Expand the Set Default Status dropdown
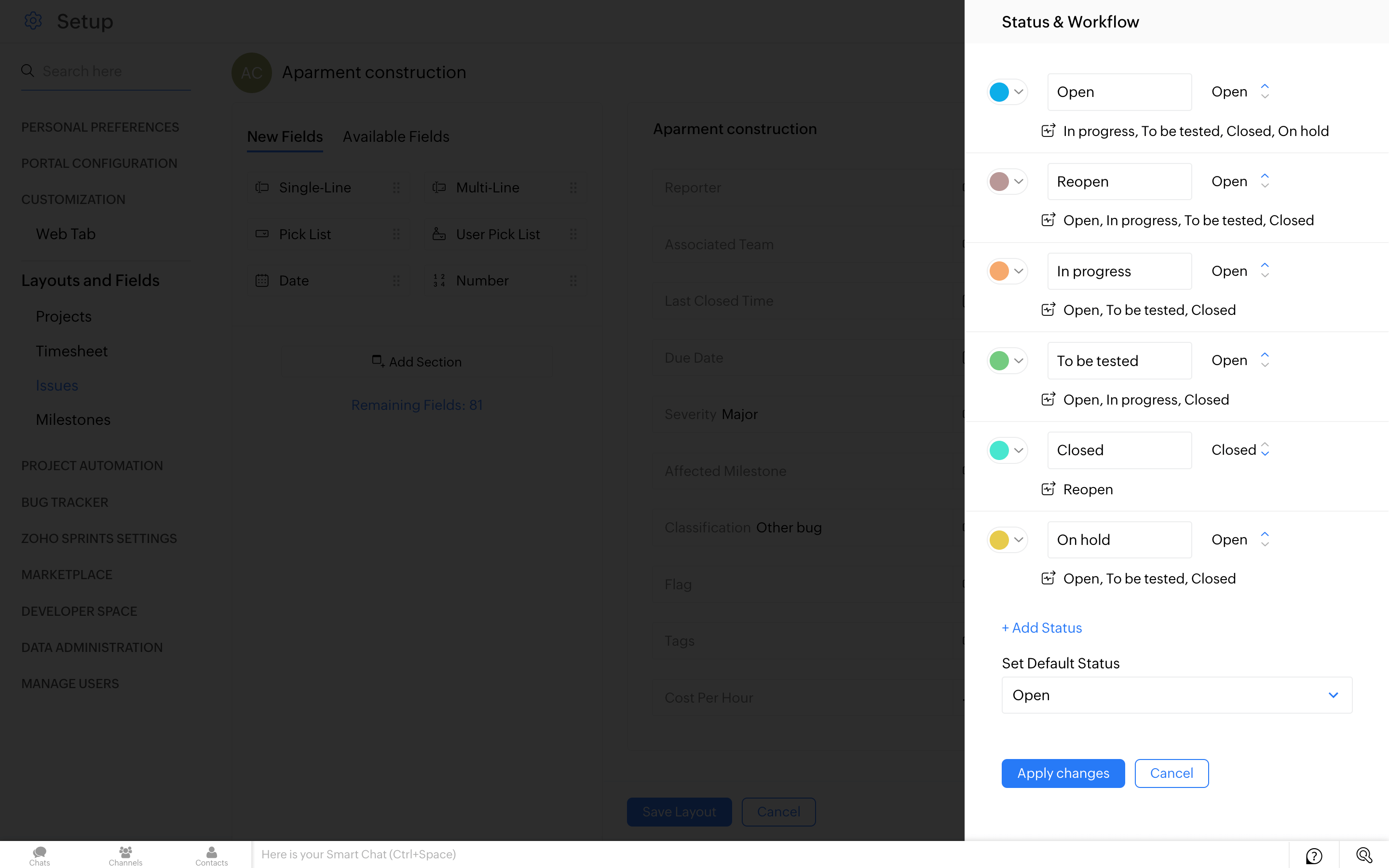Image resolution: width=1389 pixels, height=868 pixels. tap(1177, 695)
